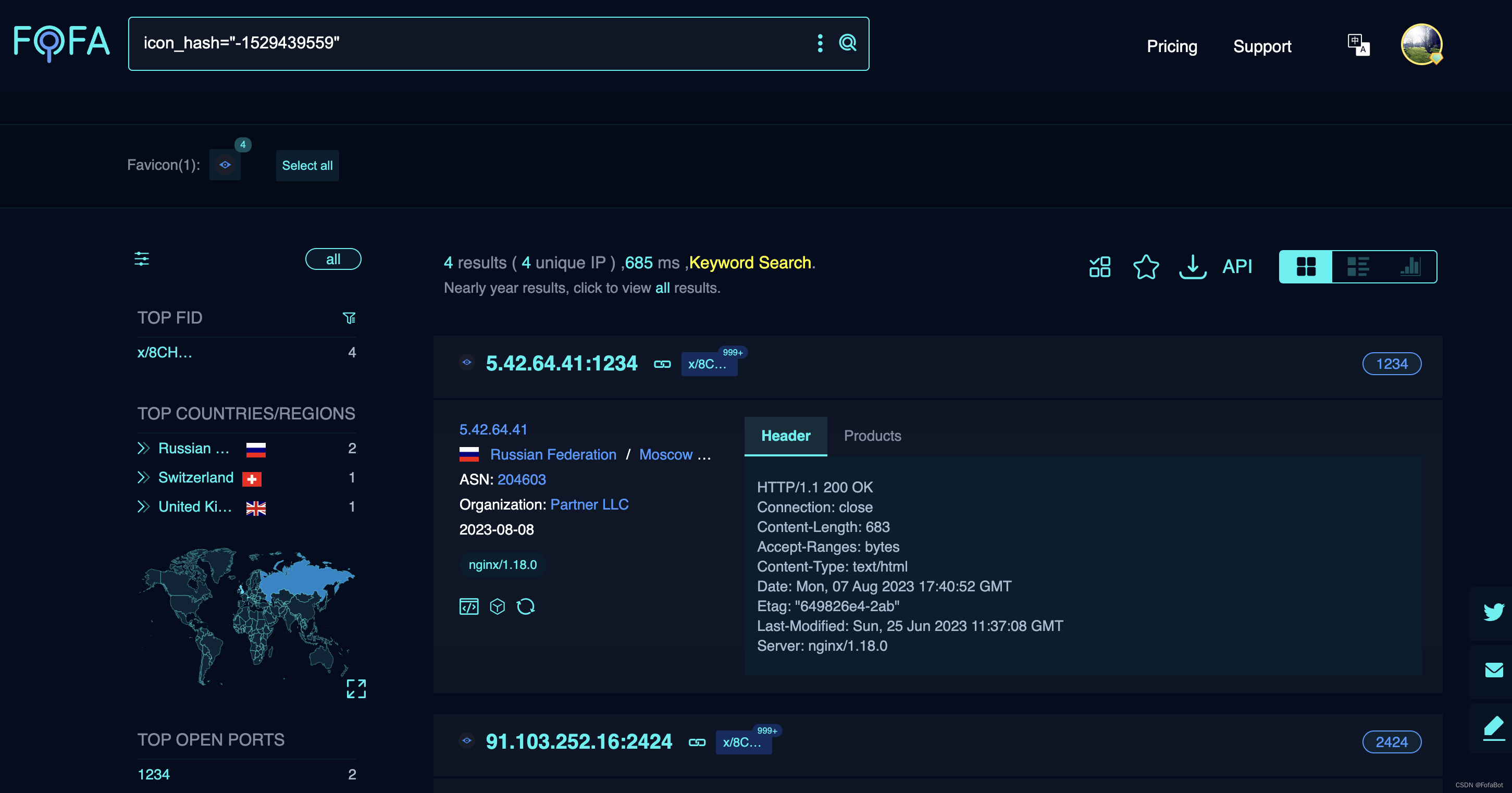This screenshot has height=793, width=1512.
Task: Switch to list view layout
Action: pos(1357,266)
